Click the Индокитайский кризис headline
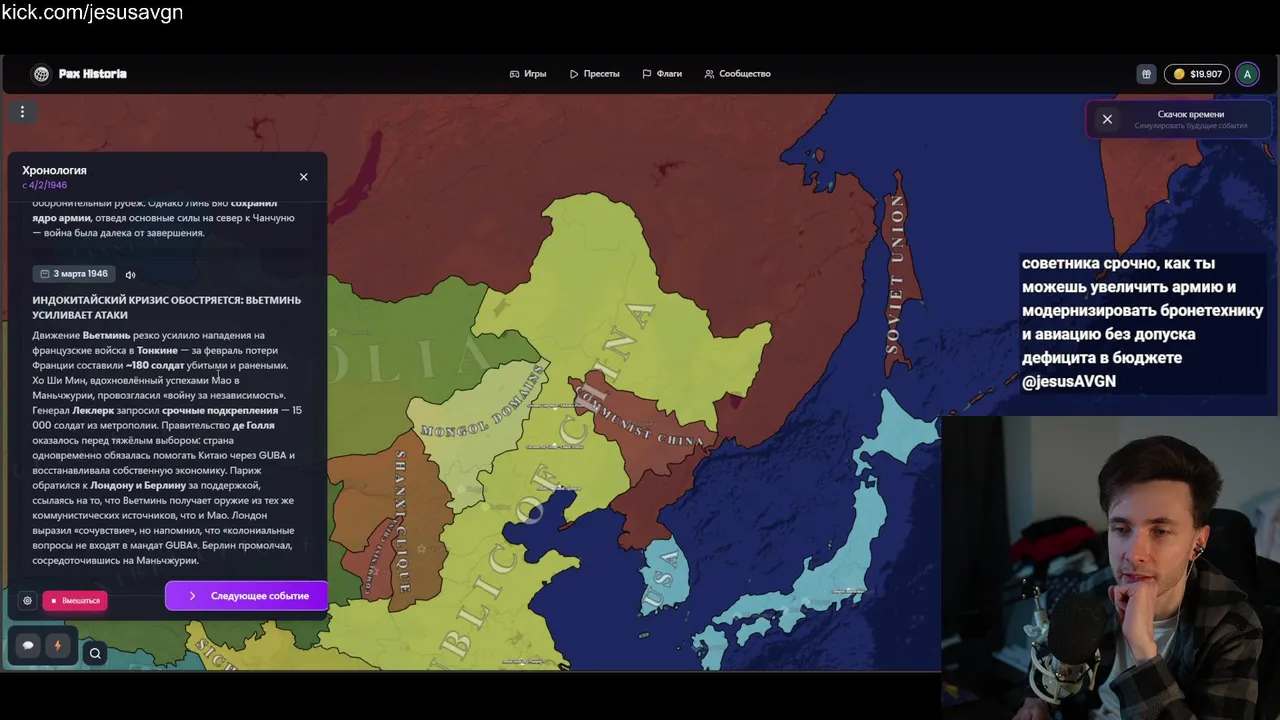This screenshot has width=1280, height=720. tap(166, 307)
